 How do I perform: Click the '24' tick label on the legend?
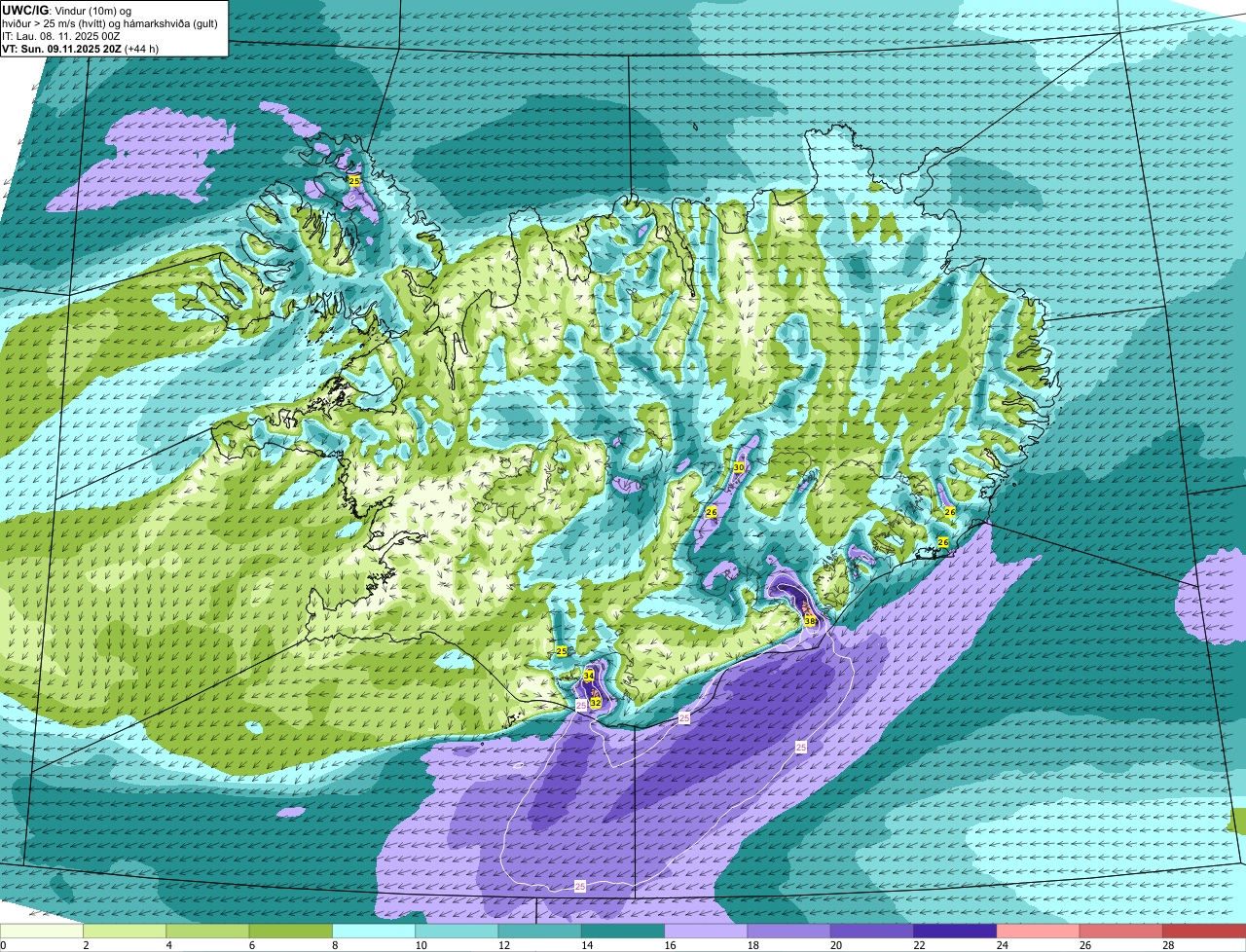click(1002, 945)
